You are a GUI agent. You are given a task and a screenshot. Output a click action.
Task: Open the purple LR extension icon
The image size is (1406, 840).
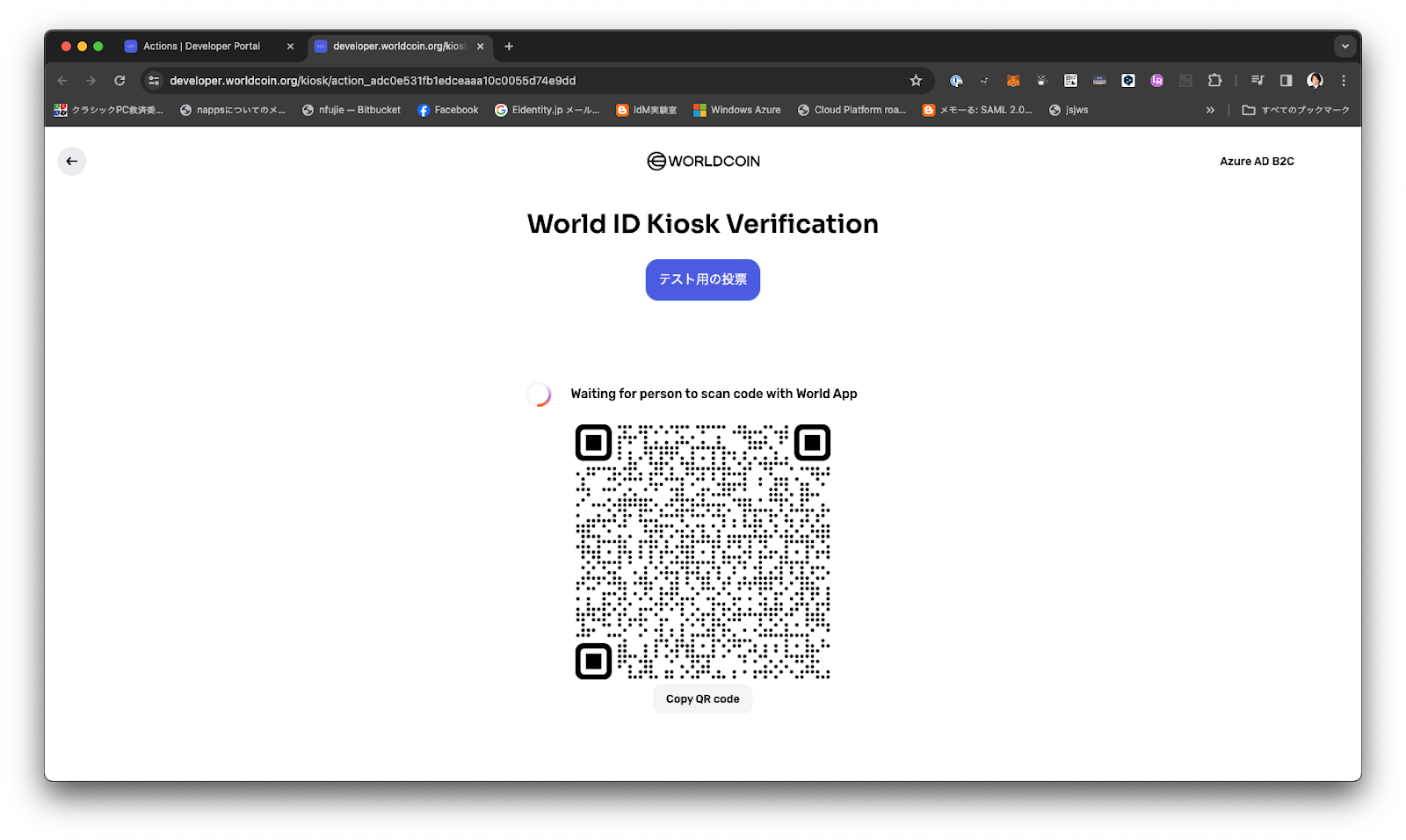(1156, 81)
